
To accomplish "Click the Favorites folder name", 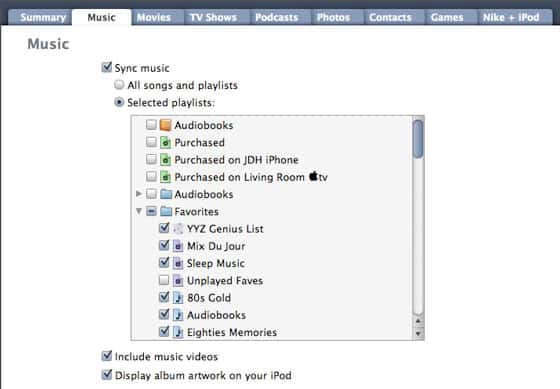I will click(196, 211).
